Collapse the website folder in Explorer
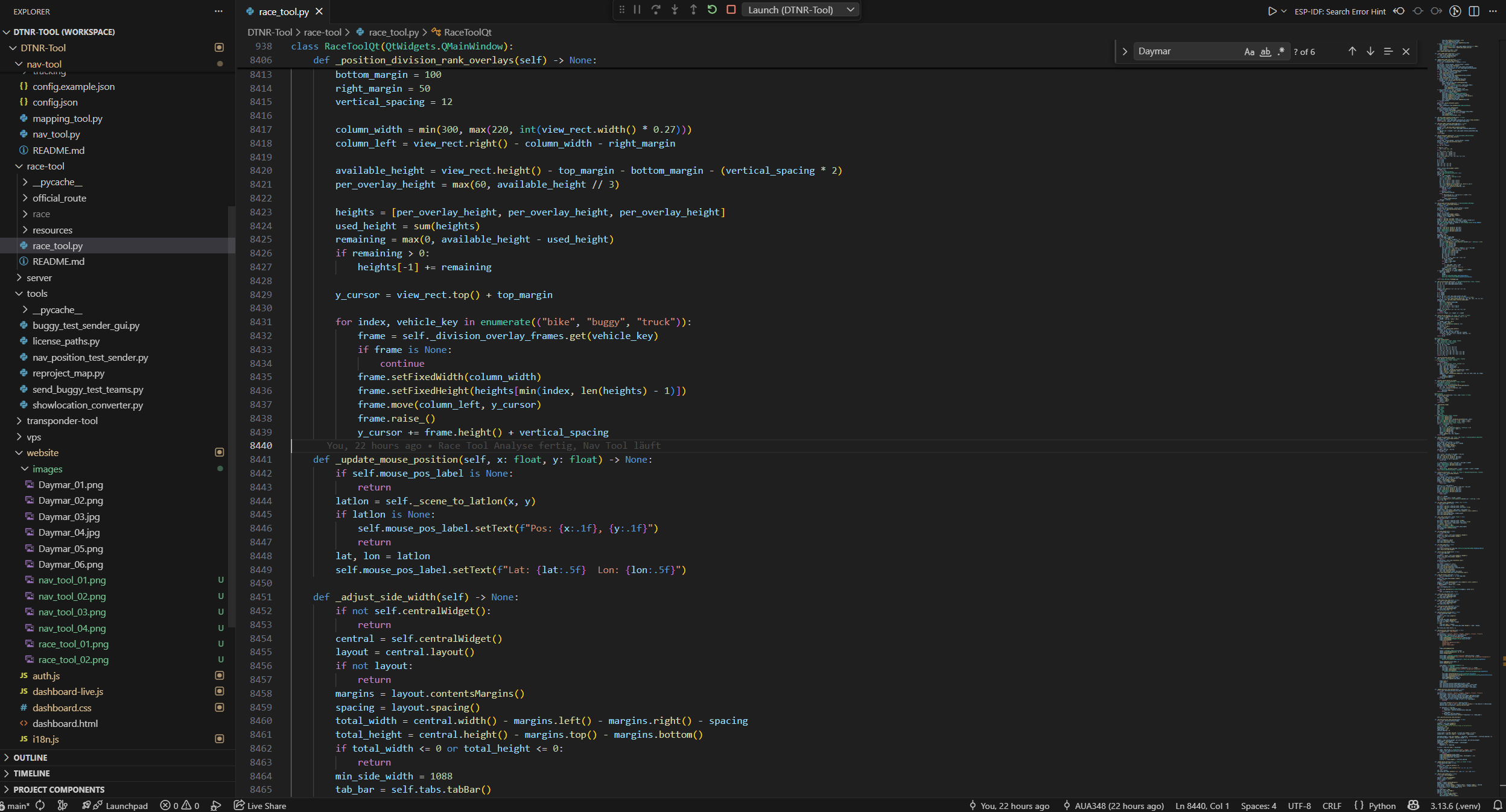The height and width of the screenshot is (812, 1506). click(x=44, y=452)
